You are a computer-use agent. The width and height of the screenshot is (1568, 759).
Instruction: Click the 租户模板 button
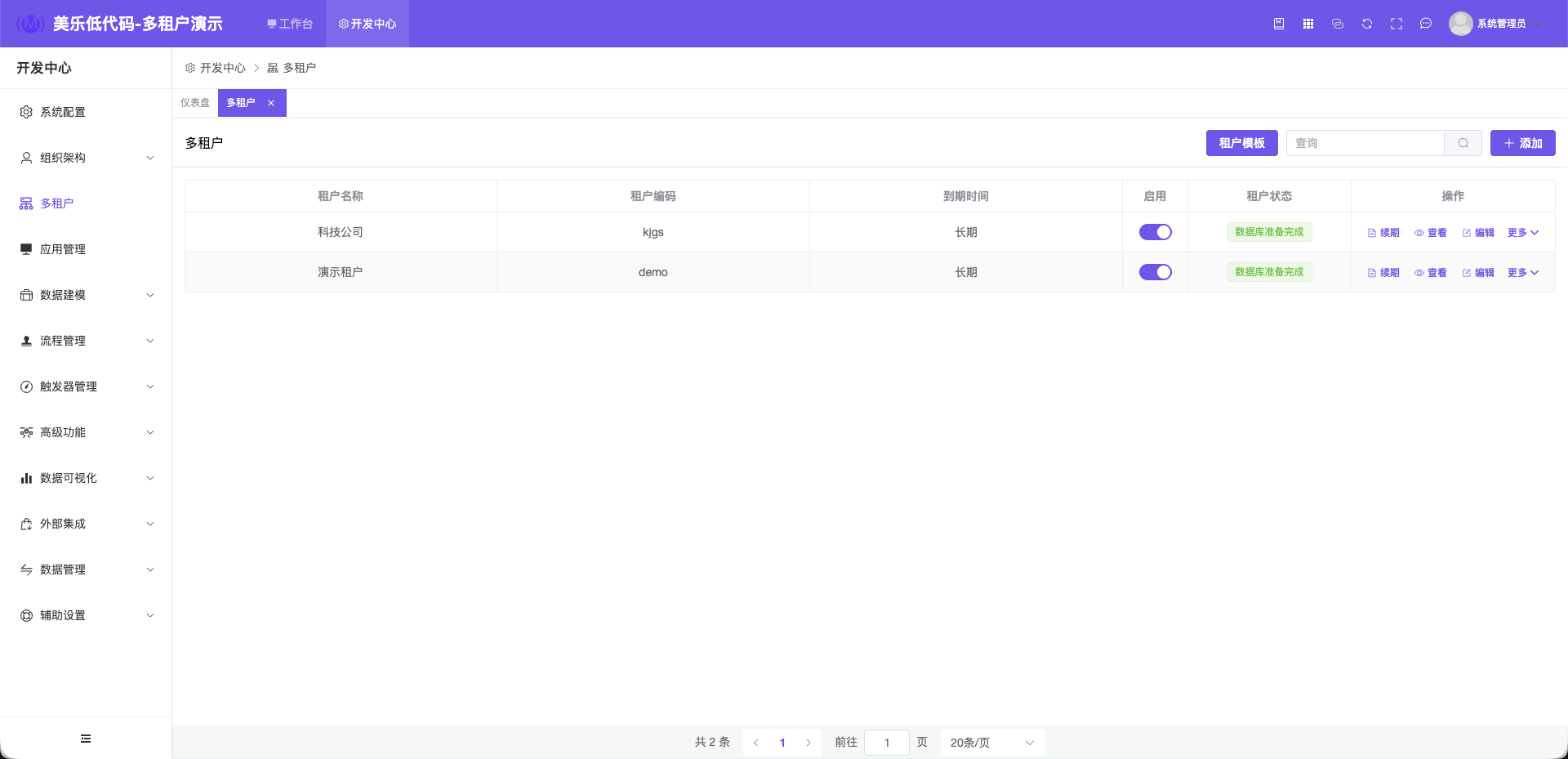[1242, 143]
